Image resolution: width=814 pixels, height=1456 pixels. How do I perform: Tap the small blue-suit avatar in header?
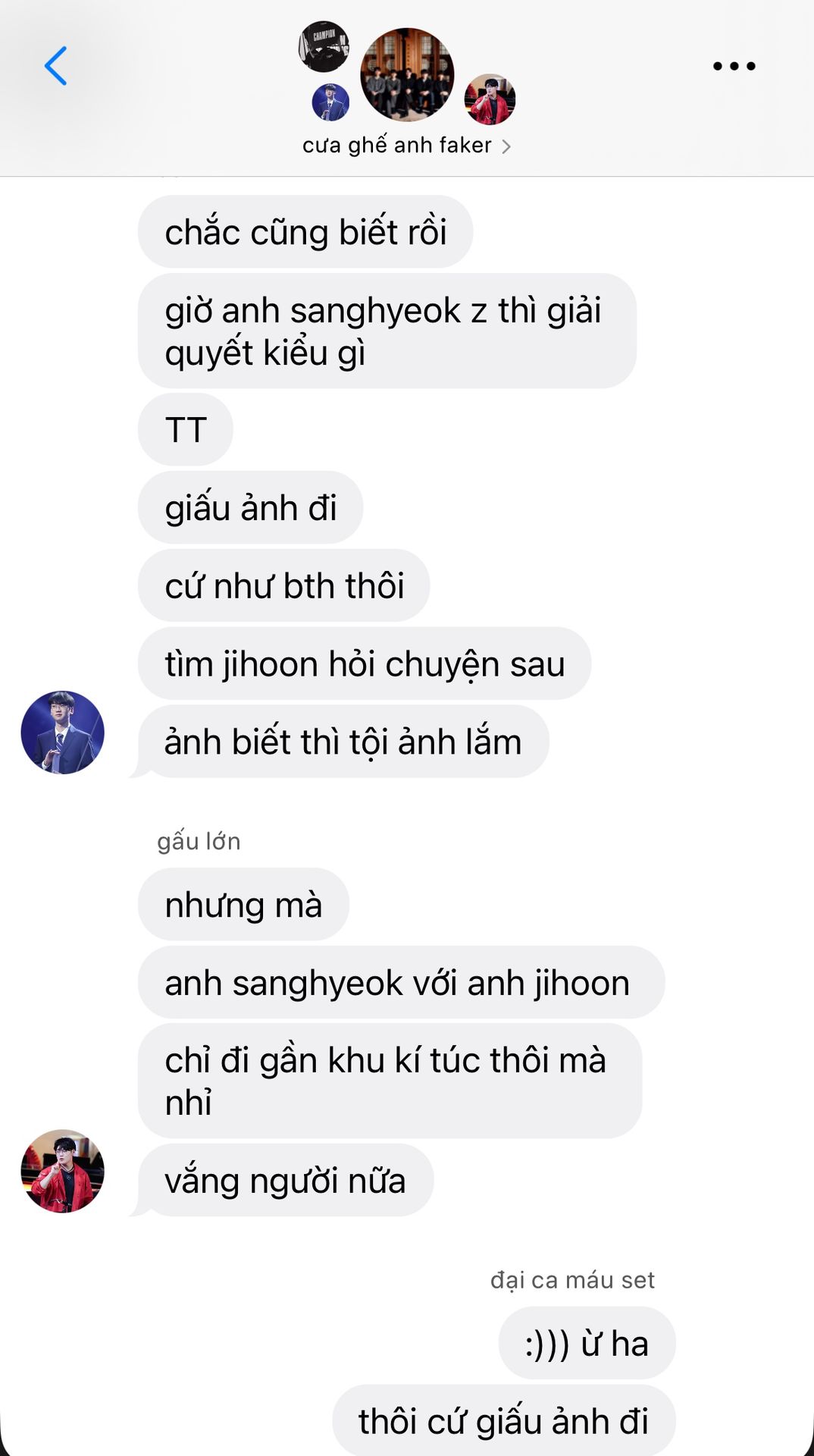click(x=330, y=102)
